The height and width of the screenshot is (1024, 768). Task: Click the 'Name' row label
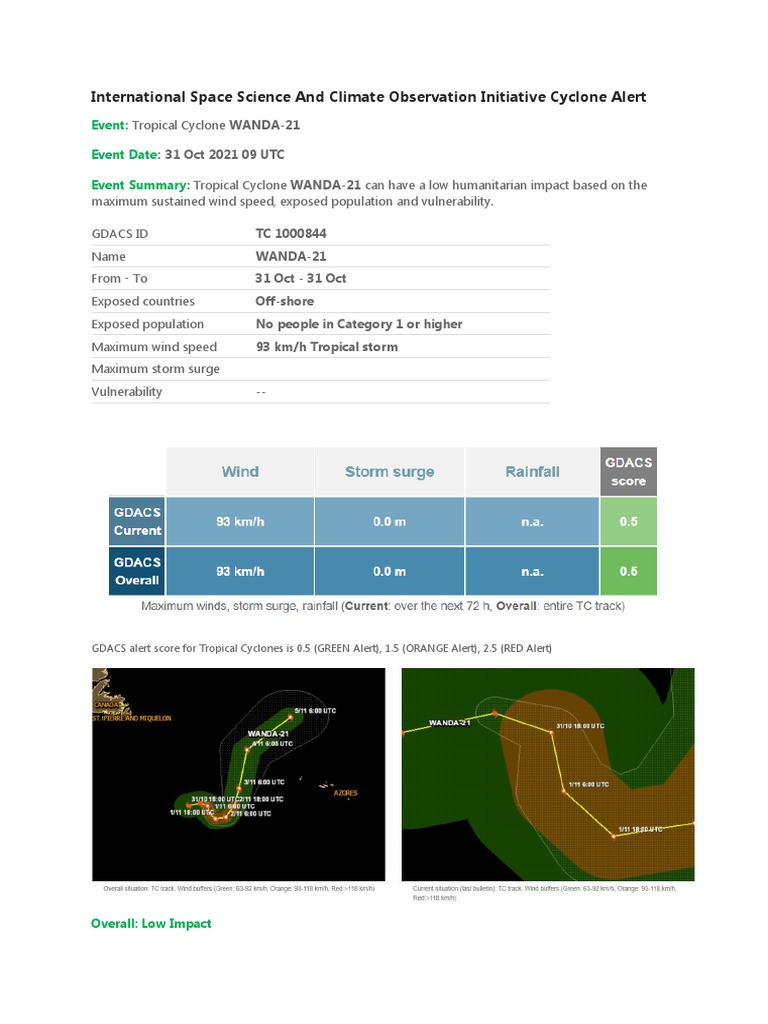pos(108,257)
